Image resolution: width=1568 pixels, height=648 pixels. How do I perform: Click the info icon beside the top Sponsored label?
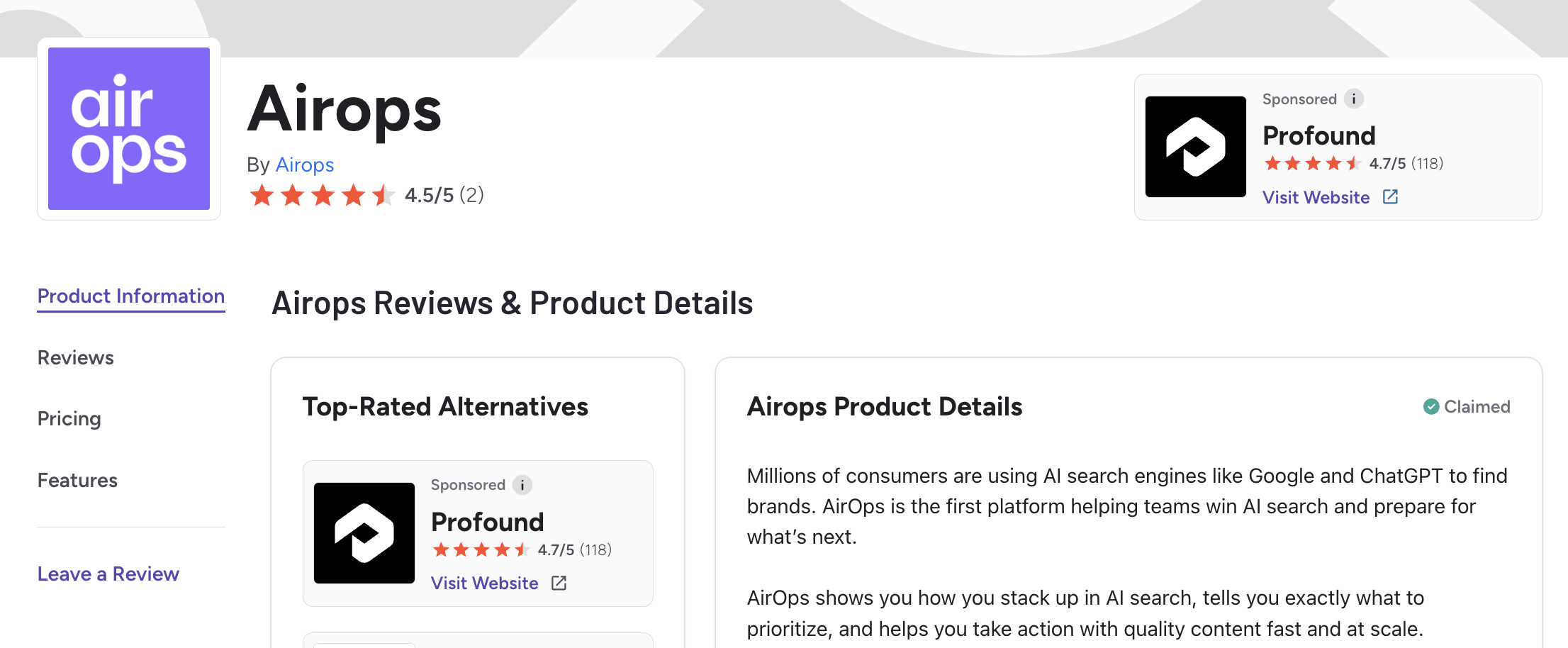pyautogui.click(x=1355, y=99)
